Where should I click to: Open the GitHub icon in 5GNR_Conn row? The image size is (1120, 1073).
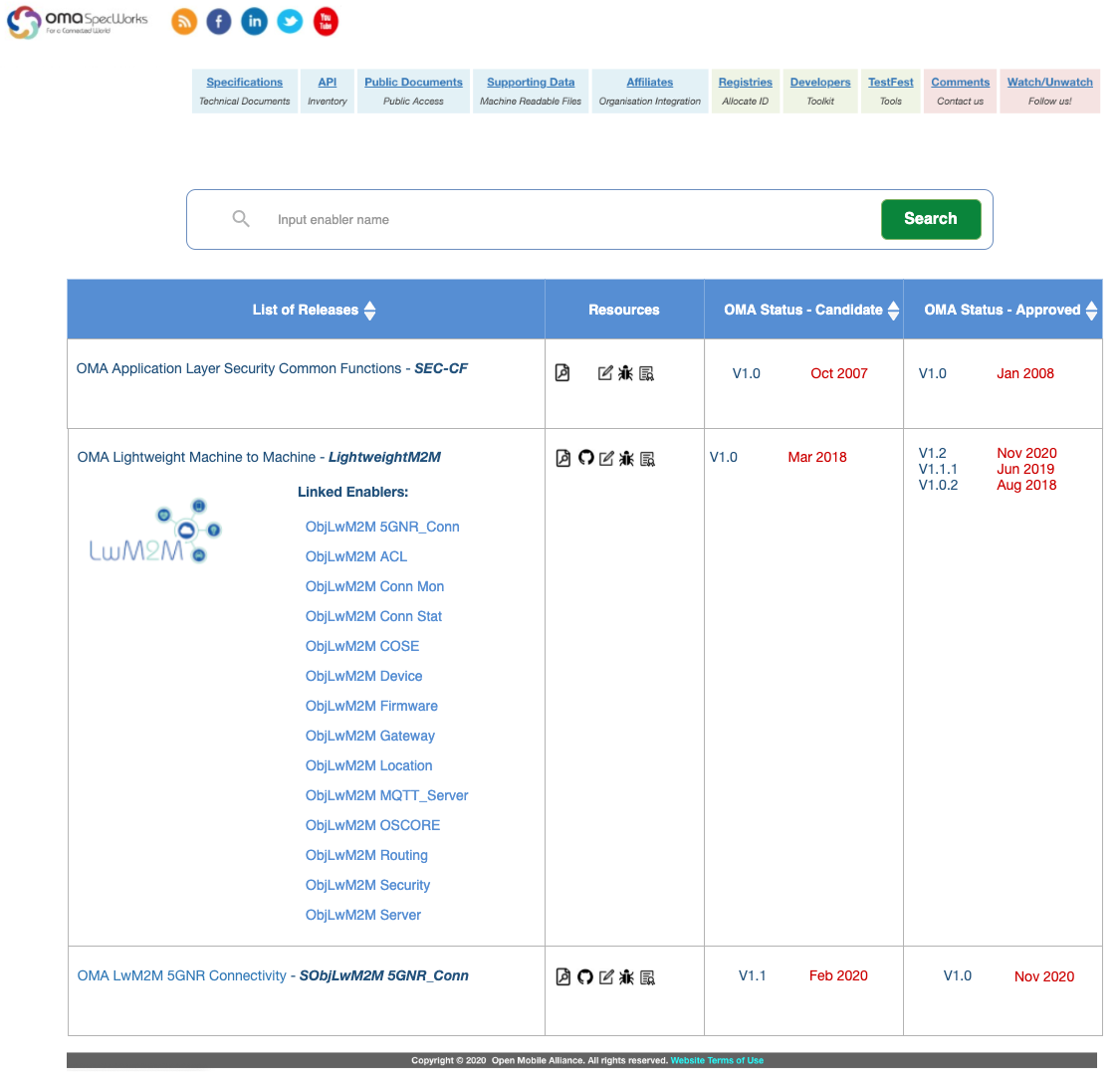[x=585, y=976]
